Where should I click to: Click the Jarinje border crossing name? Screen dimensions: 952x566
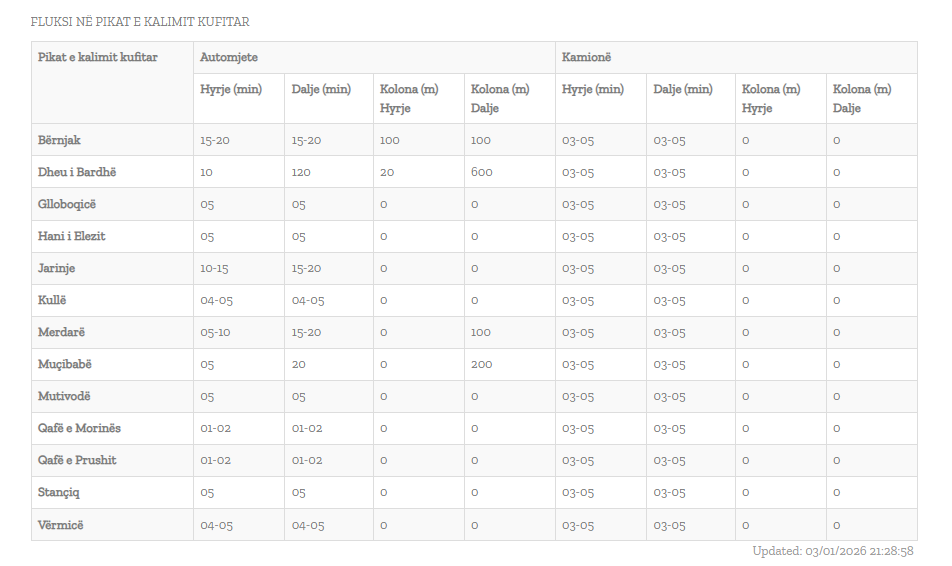(x=57, y=268)
